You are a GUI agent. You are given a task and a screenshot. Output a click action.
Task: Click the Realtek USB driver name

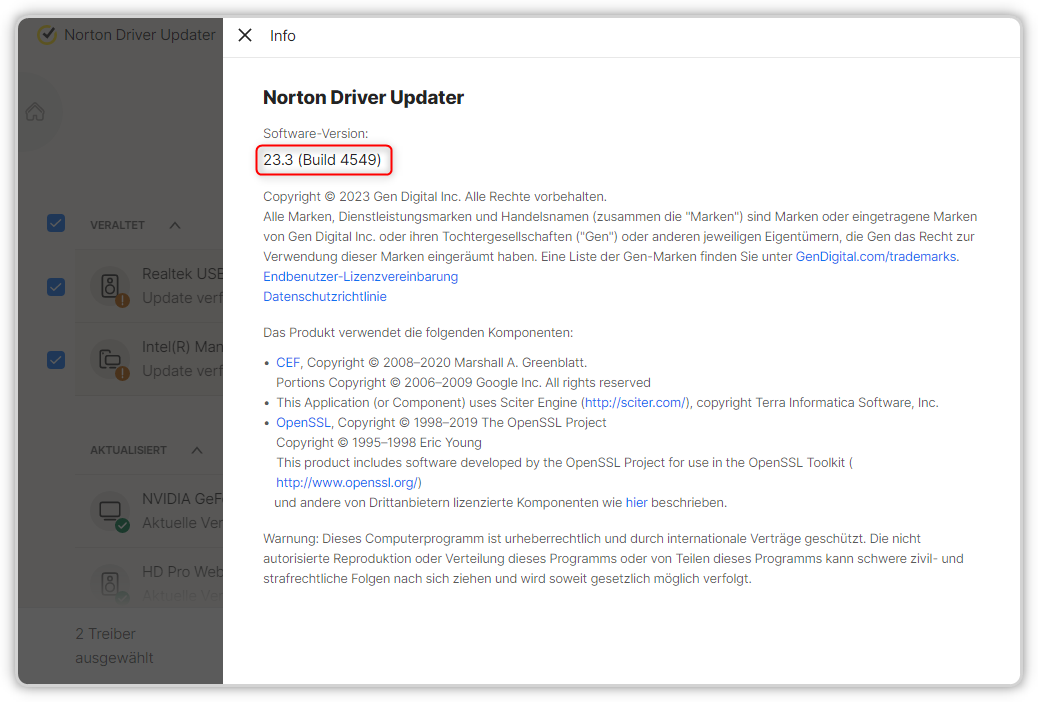point(183,274)
